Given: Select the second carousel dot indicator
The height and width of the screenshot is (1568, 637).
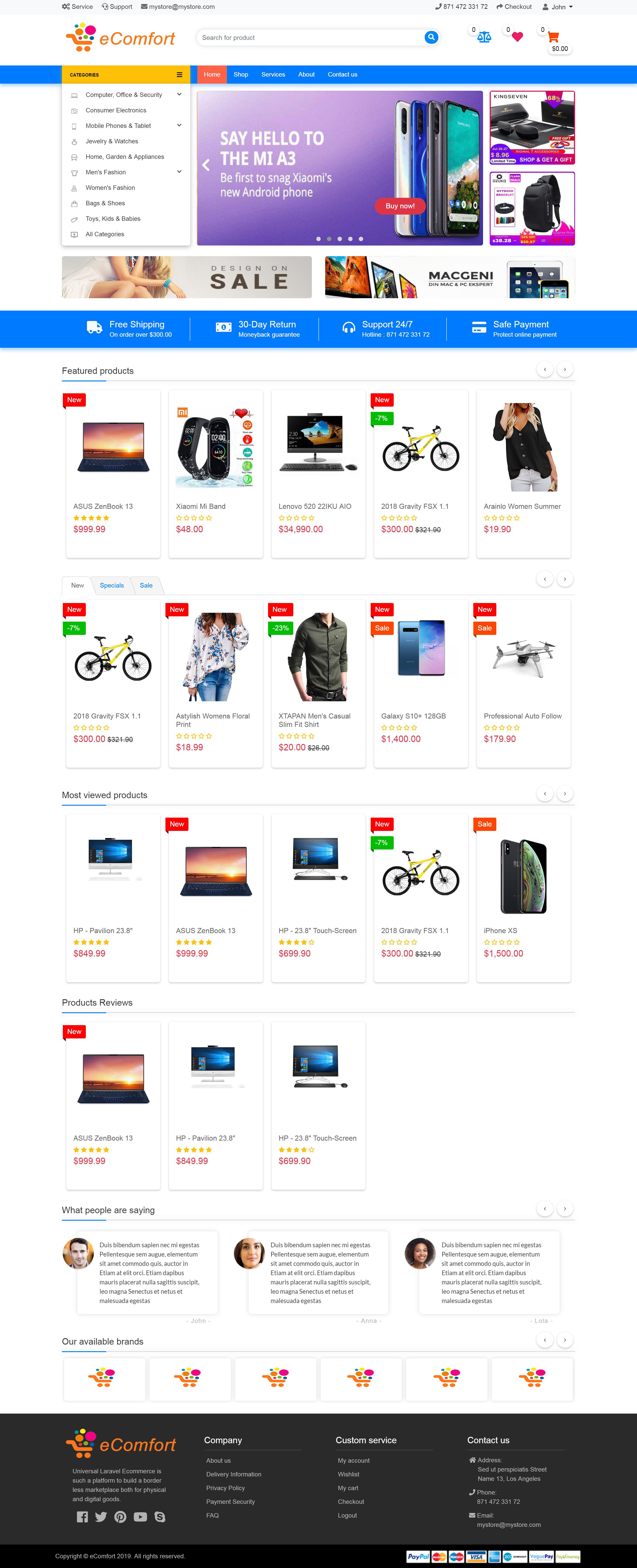Looking at the screenshot, I should pos(329,239).
